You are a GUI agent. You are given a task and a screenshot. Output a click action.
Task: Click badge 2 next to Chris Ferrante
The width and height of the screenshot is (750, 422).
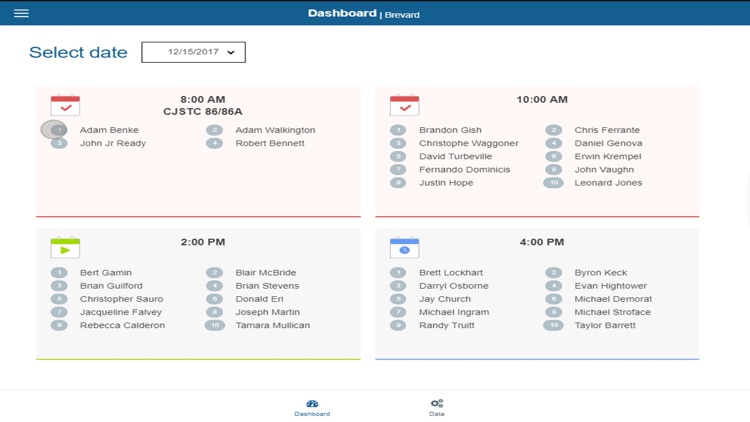pyautogui.click(x=553, y=130)
